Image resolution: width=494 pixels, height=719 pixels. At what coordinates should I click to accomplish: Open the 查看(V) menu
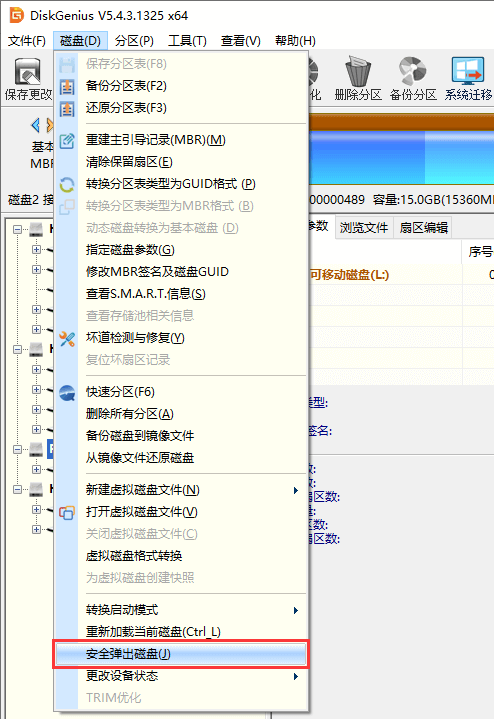(240, 41)
